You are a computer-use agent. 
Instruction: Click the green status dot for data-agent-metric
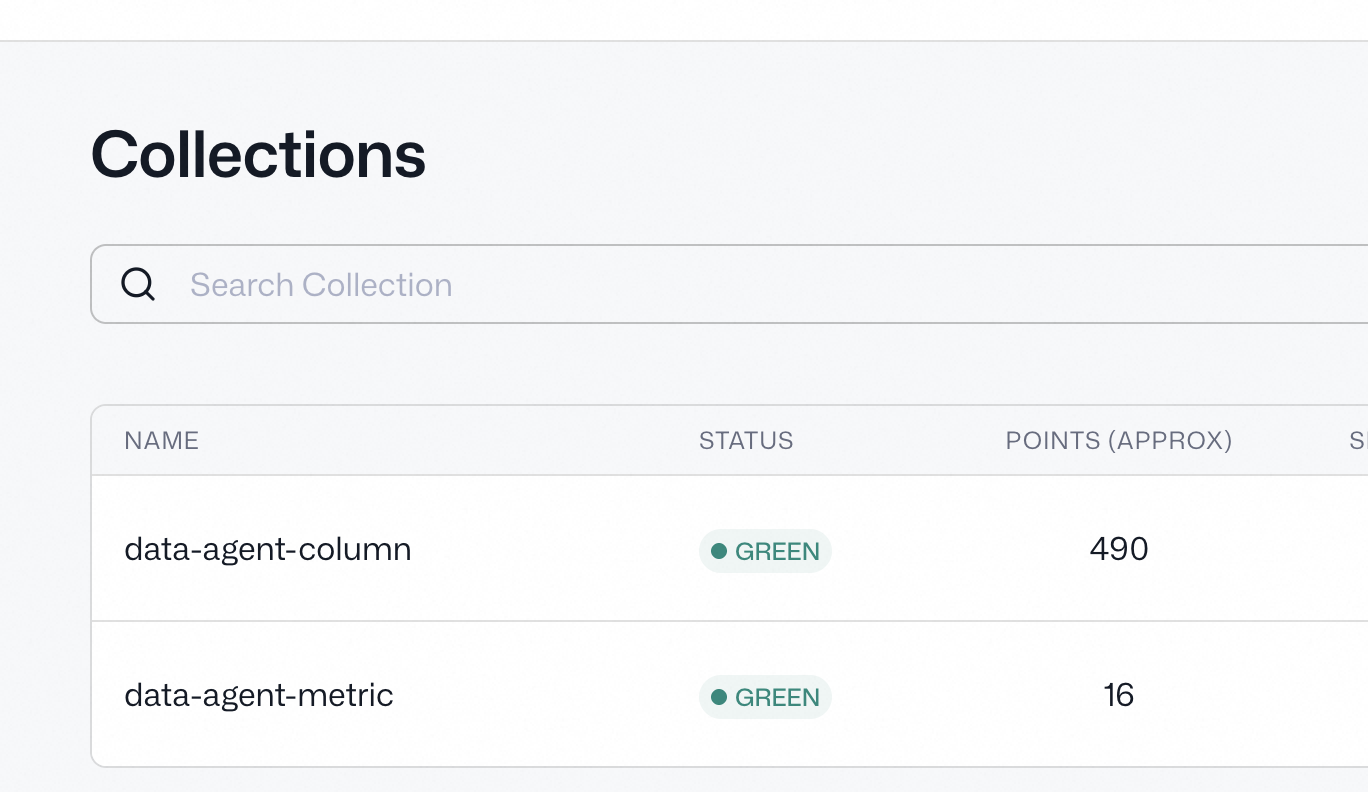pyautogui.click(x=718, y=697)
